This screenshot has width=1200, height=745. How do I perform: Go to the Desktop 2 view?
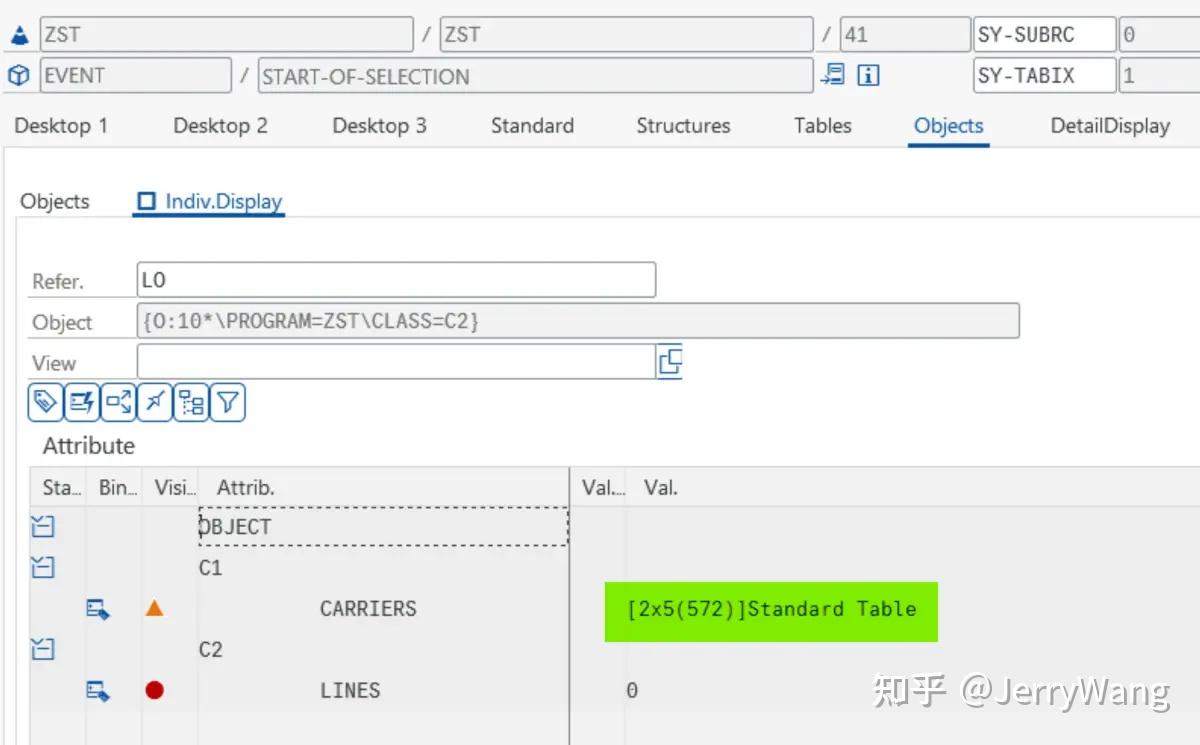[220, 126]
